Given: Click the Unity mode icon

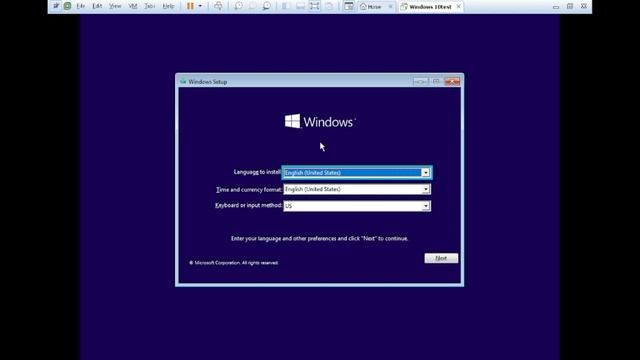Looking at the screenshot, I should 329,6.
